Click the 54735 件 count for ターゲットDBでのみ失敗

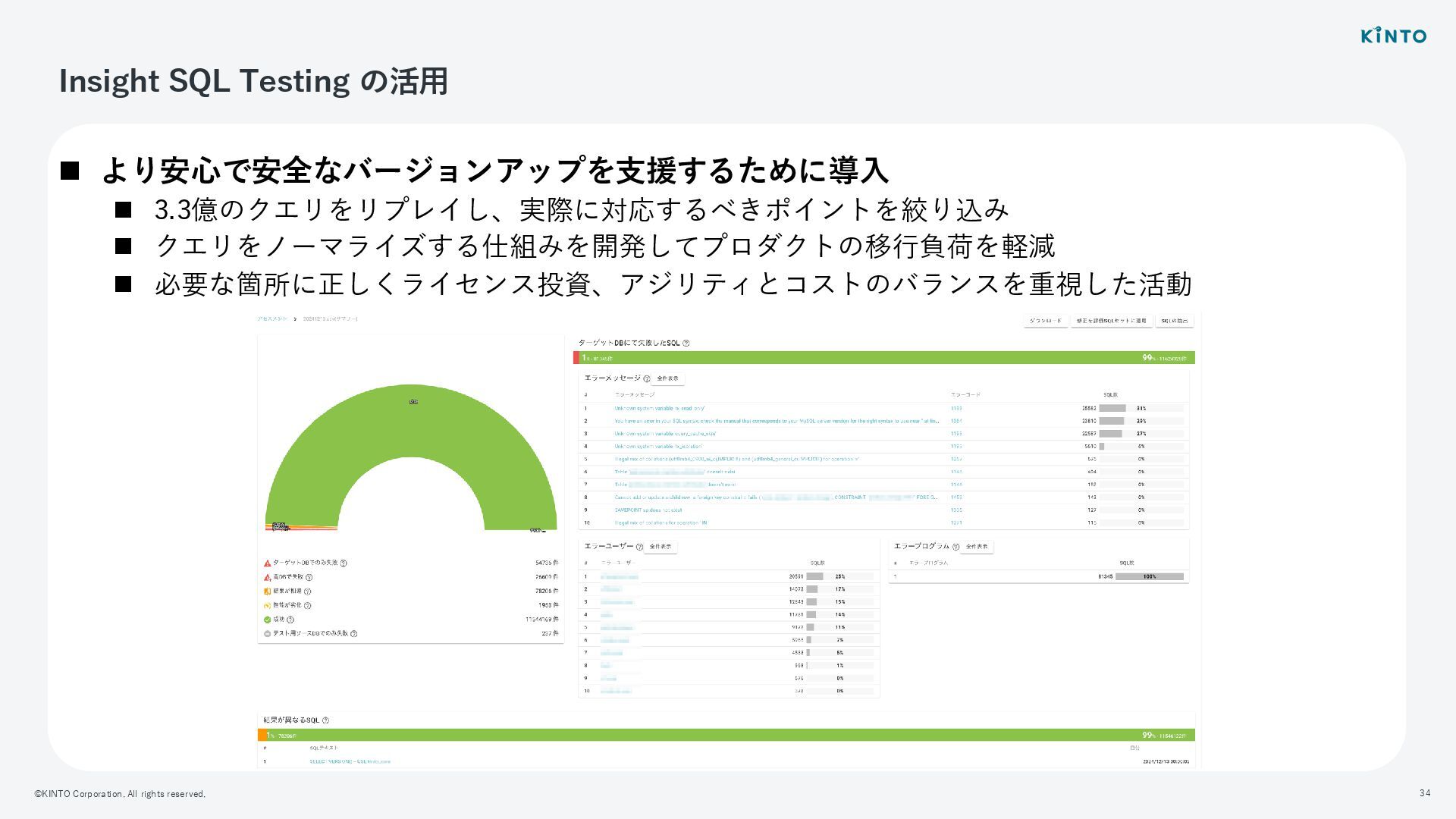tap(547, 563)
